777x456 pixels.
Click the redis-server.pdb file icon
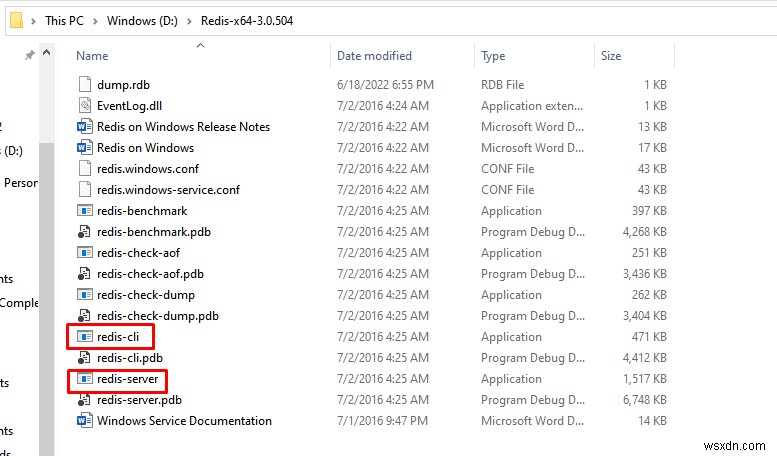84,399
